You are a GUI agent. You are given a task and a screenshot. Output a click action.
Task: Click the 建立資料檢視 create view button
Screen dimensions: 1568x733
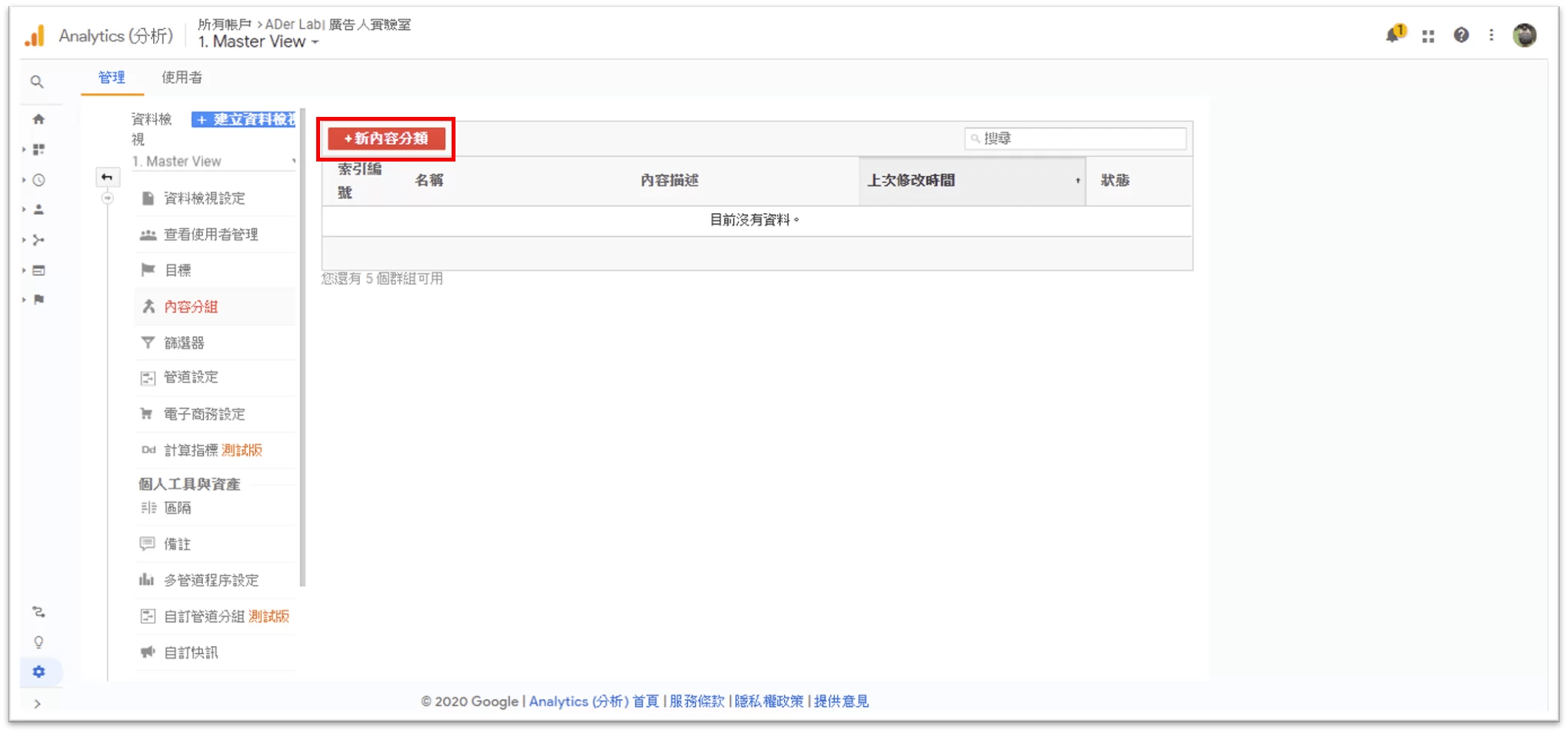244,119
